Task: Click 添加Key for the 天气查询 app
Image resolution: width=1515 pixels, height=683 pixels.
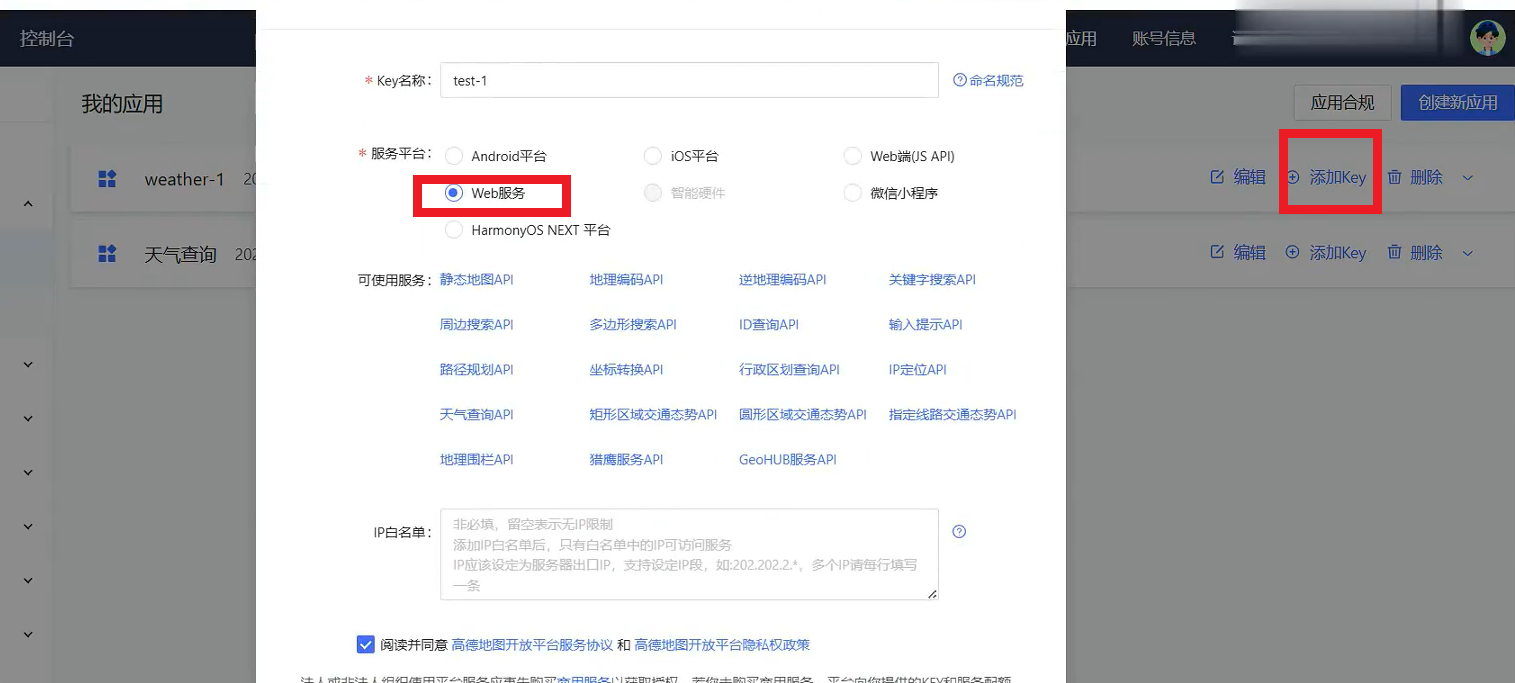Action: [1326, 253]
